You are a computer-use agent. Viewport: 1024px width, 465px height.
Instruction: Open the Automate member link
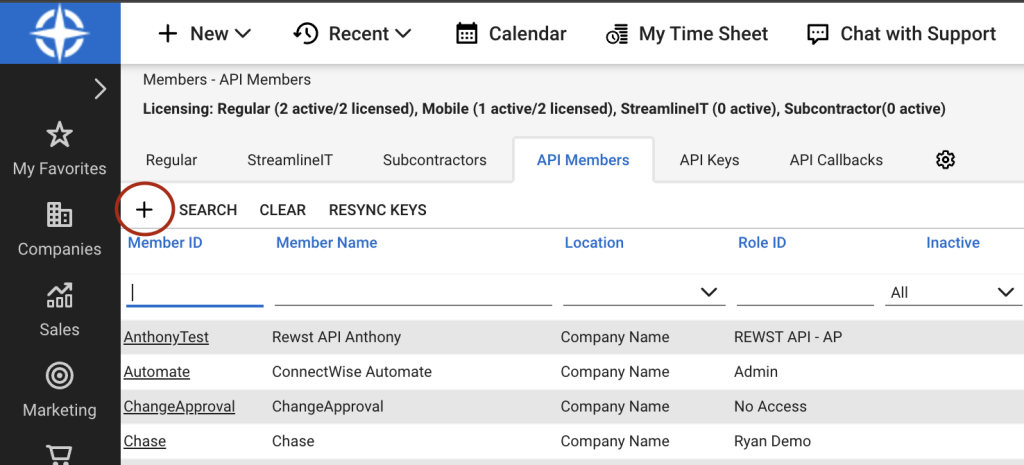[x=157, y=372]
